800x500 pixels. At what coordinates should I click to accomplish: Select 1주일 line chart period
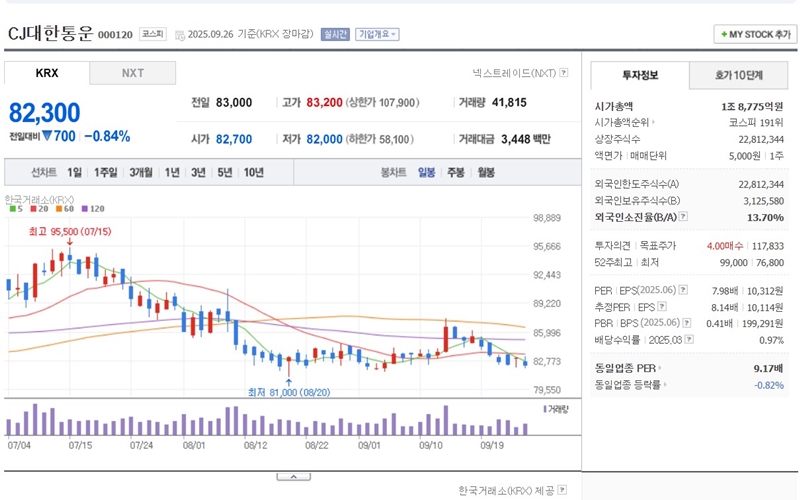click(106, 172)
